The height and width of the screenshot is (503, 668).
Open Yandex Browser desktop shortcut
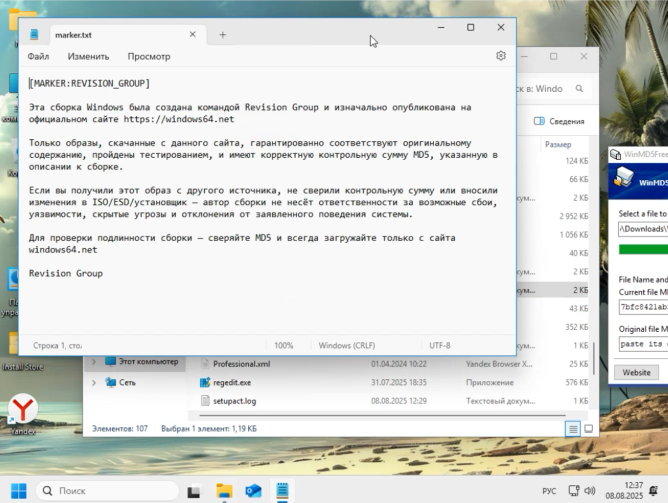pos(22,410)
